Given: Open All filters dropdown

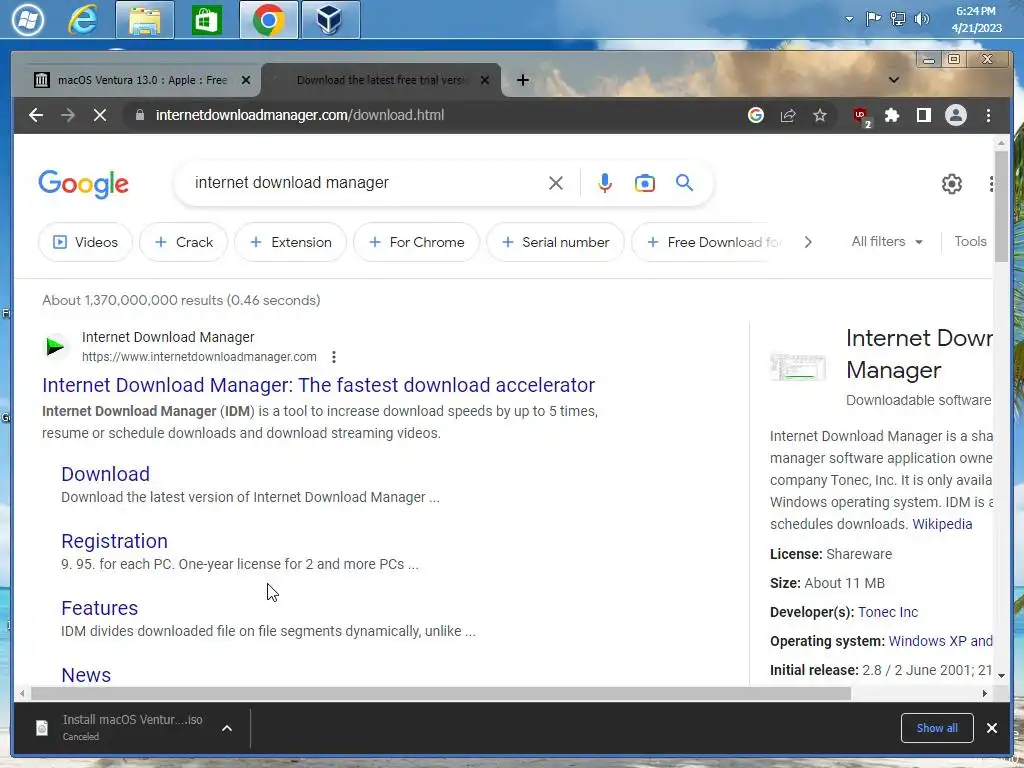Looking at the screenshot, I should [887, 242].
